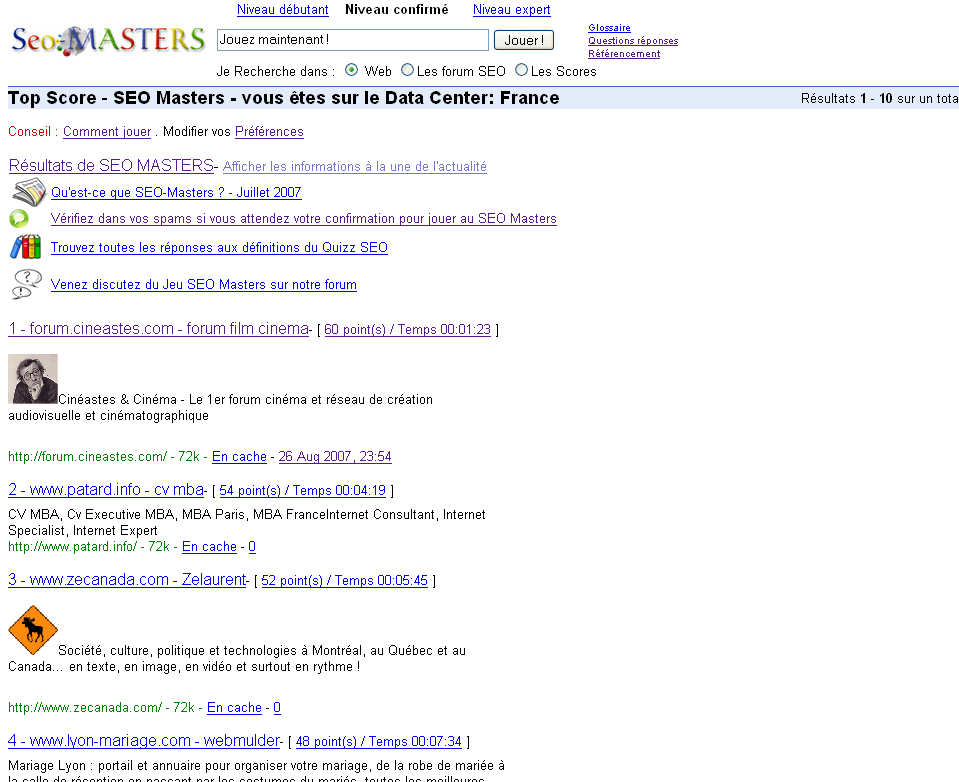The width and height of the screenshot is (959, 782).
Task: Click the 0 link after patard.info cache
Action: click(252, 547)
